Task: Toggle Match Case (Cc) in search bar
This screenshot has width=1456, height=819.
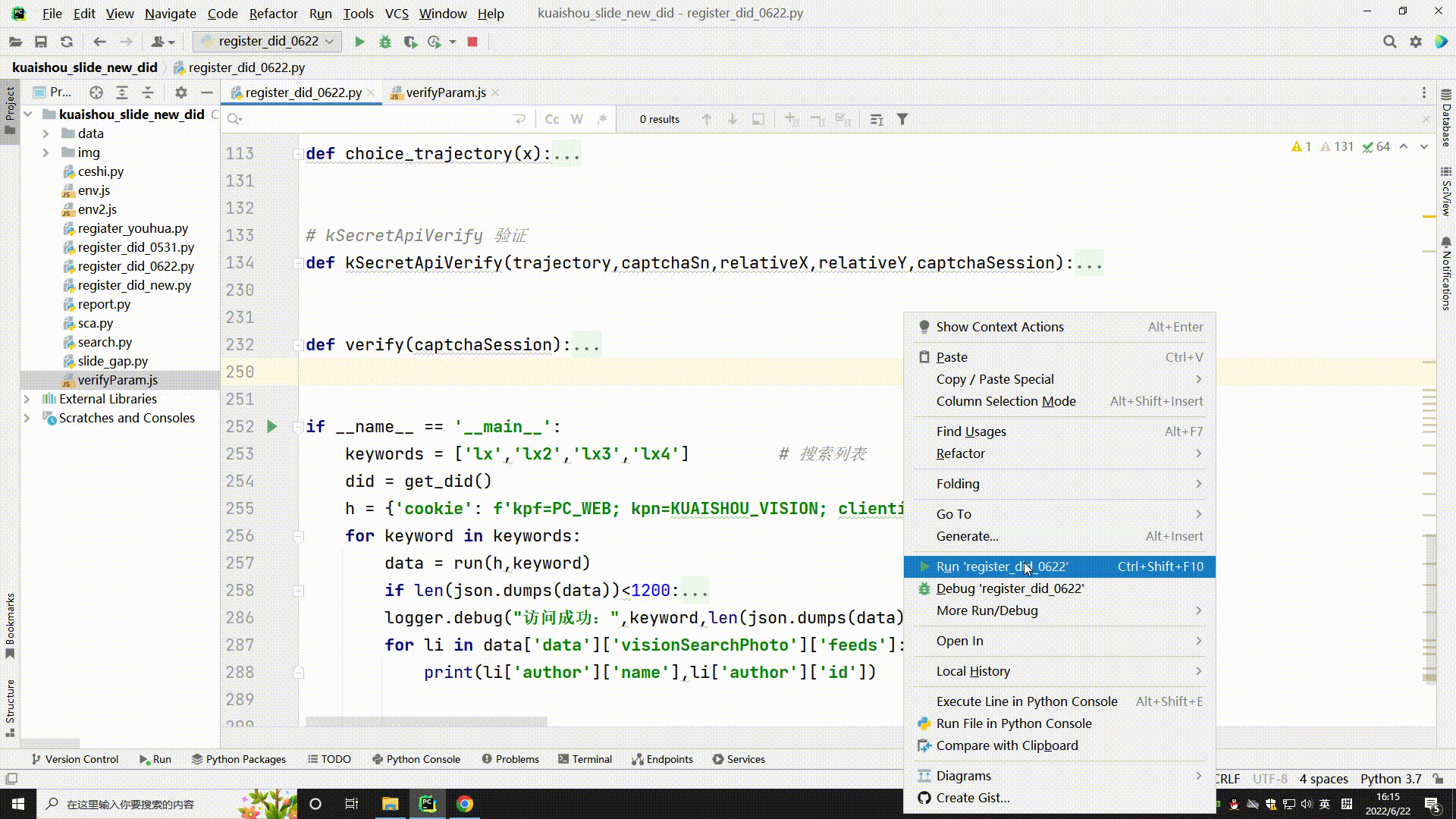Action: pyautogui.click(x=552, y=119)
